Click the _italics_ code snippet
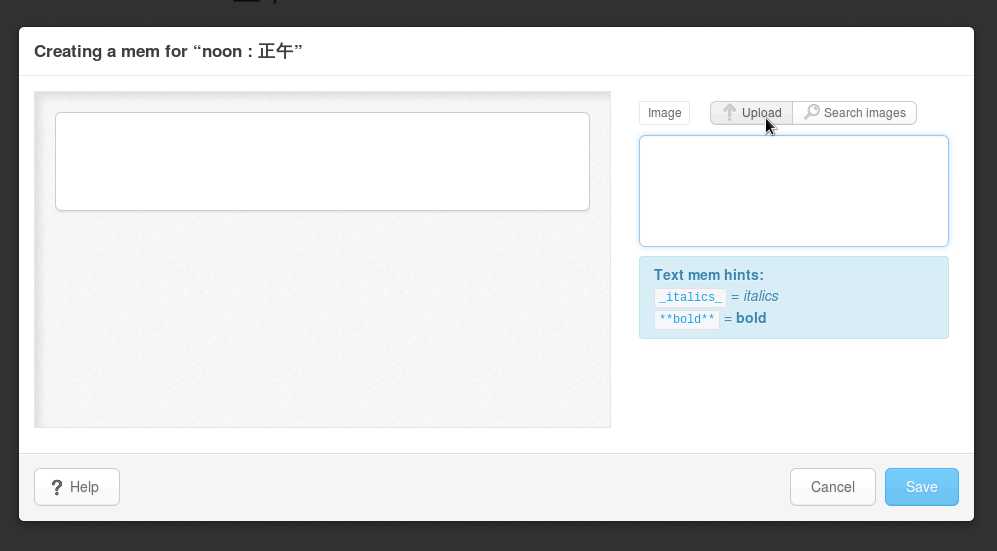997x551 pixels. [690, 297]
